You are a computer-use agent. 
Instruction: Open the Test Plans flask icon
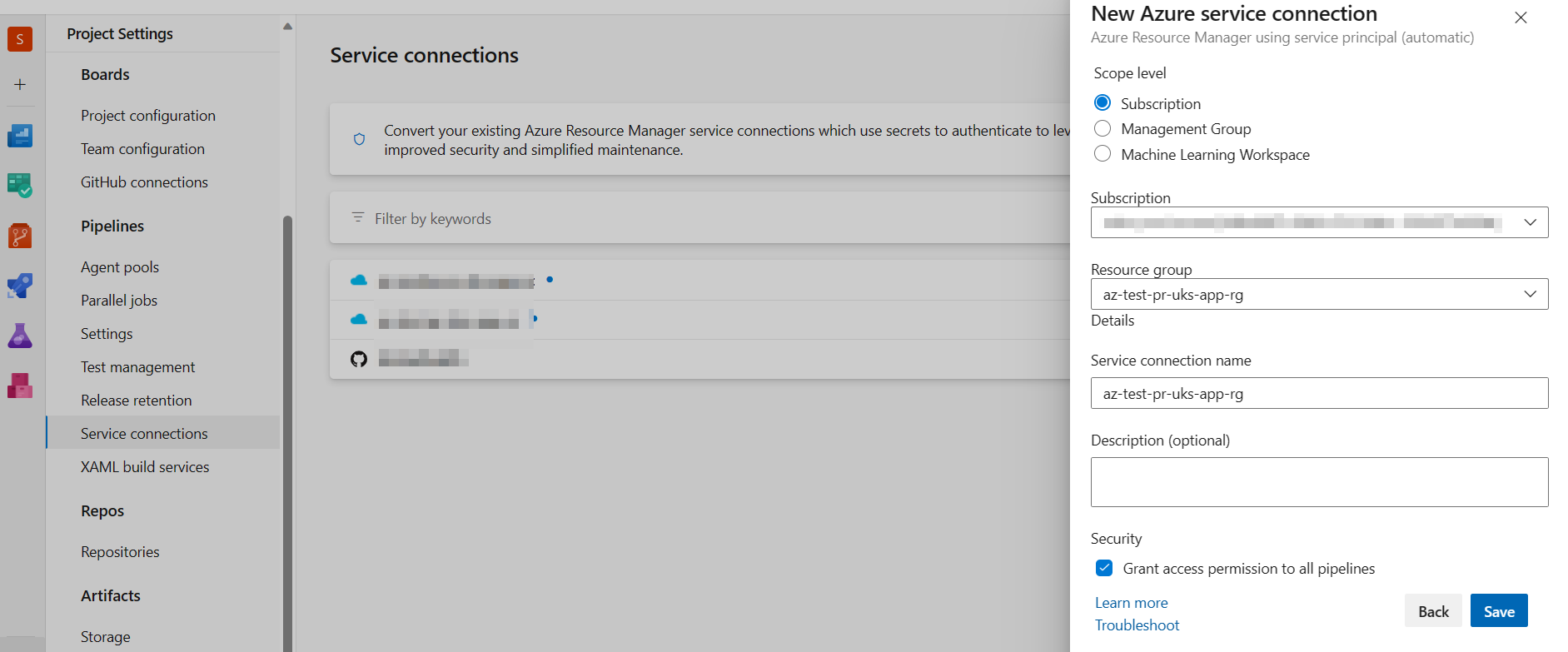pos(20,336)
